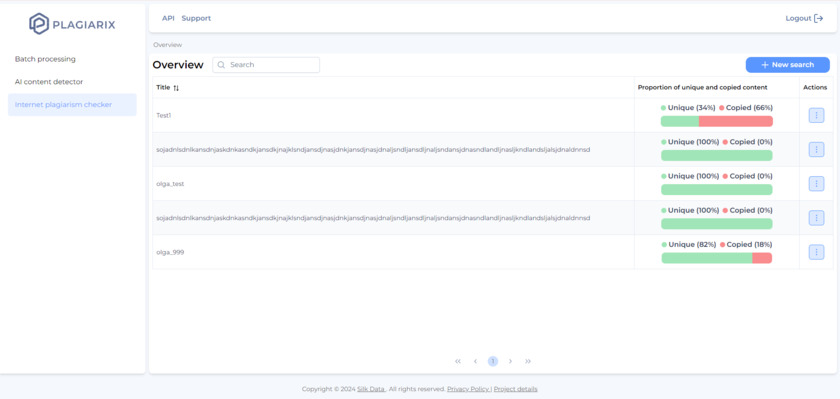840x399 pixels.
Task: Go to the next page
Action: pos(510,362)
